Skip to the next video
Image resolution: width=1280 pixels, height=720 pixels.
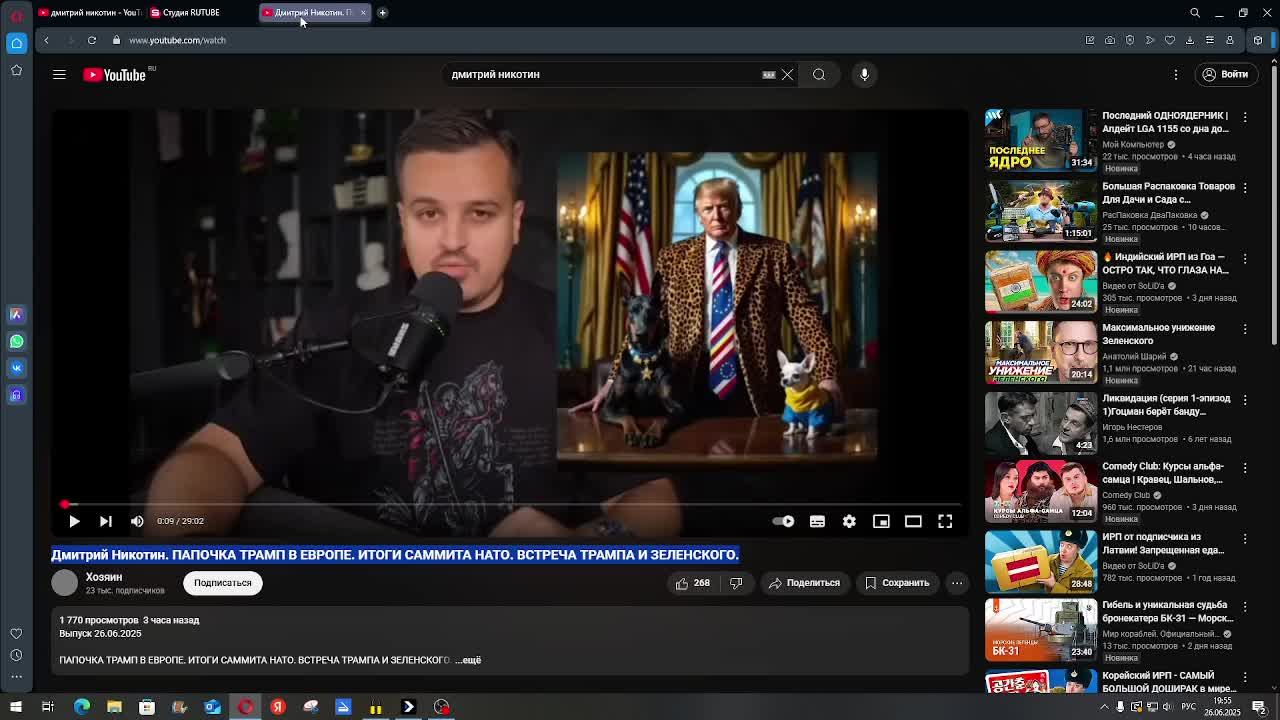pyautogui.click(x=105, y=521)
